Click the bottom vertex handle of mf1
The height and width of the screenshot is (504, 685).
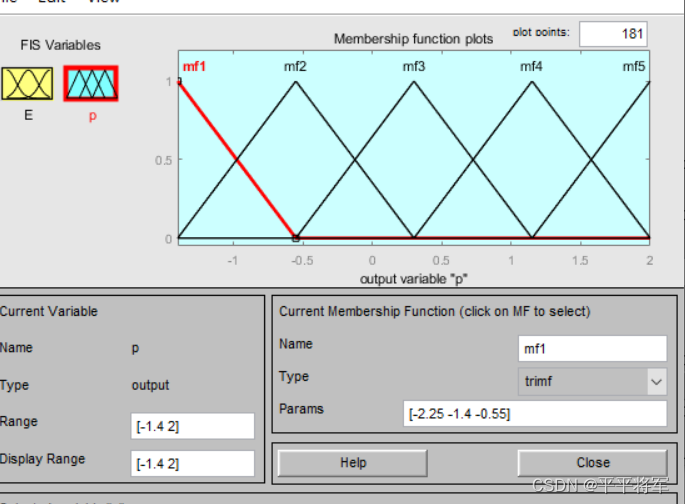pos(296,238)
